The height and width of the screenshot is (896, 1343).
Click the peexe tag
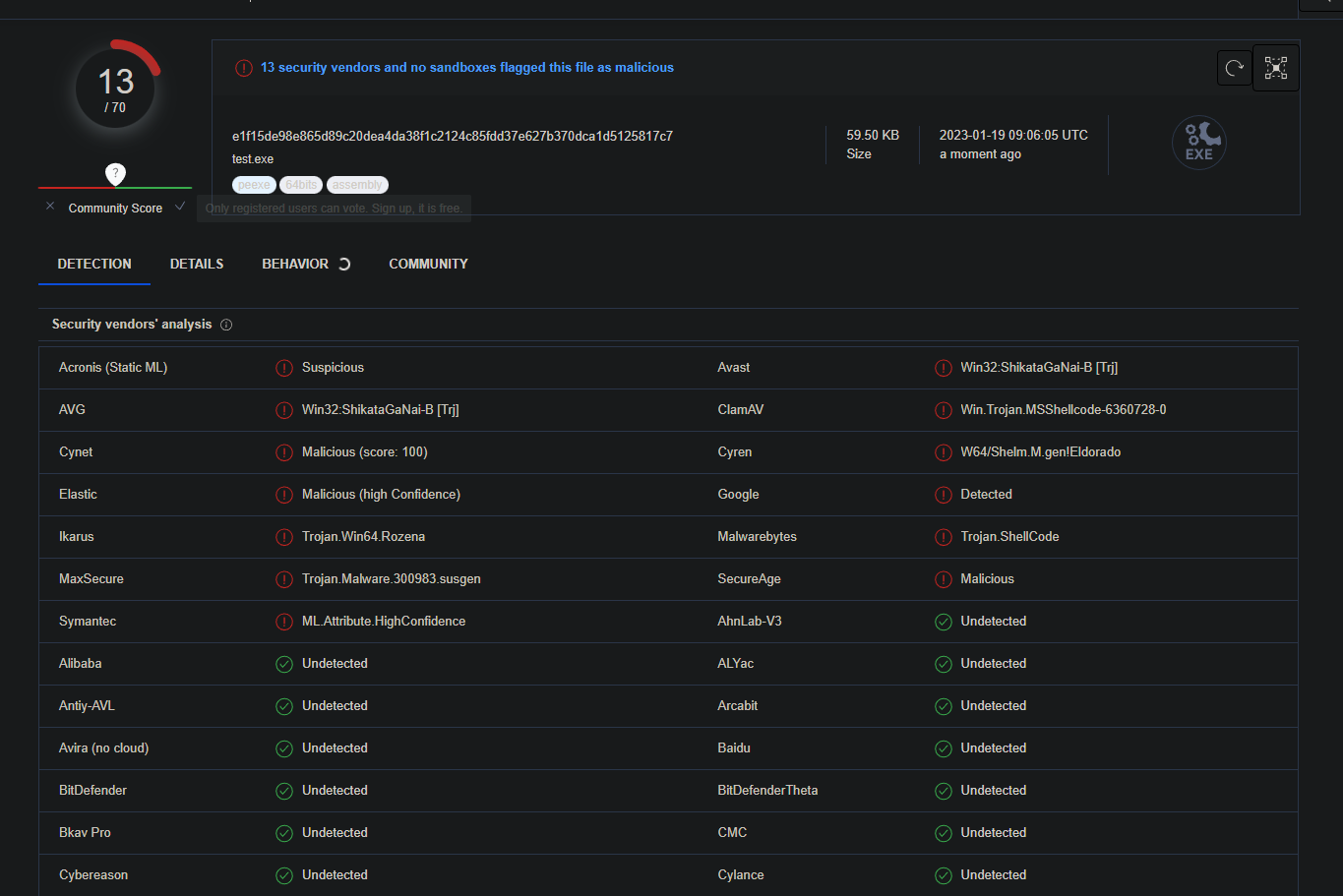(254, 185)
